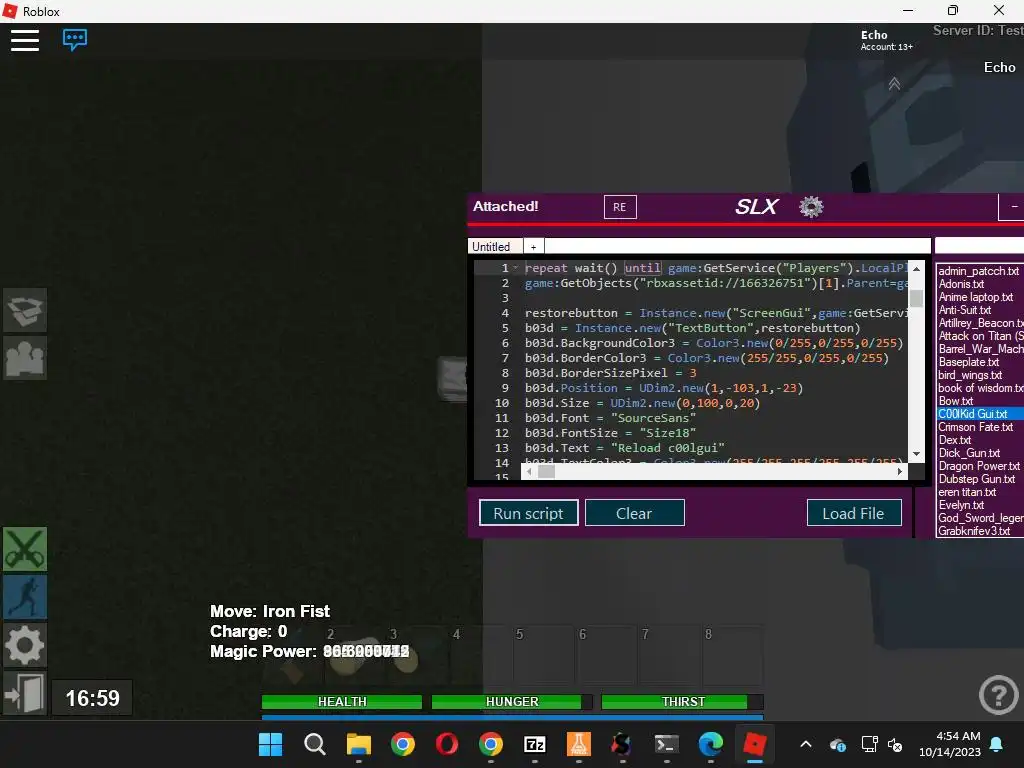Click the THIRST bar
Image resolution: width=1024 pixels, height=768 pixels.
click(682, 702)
